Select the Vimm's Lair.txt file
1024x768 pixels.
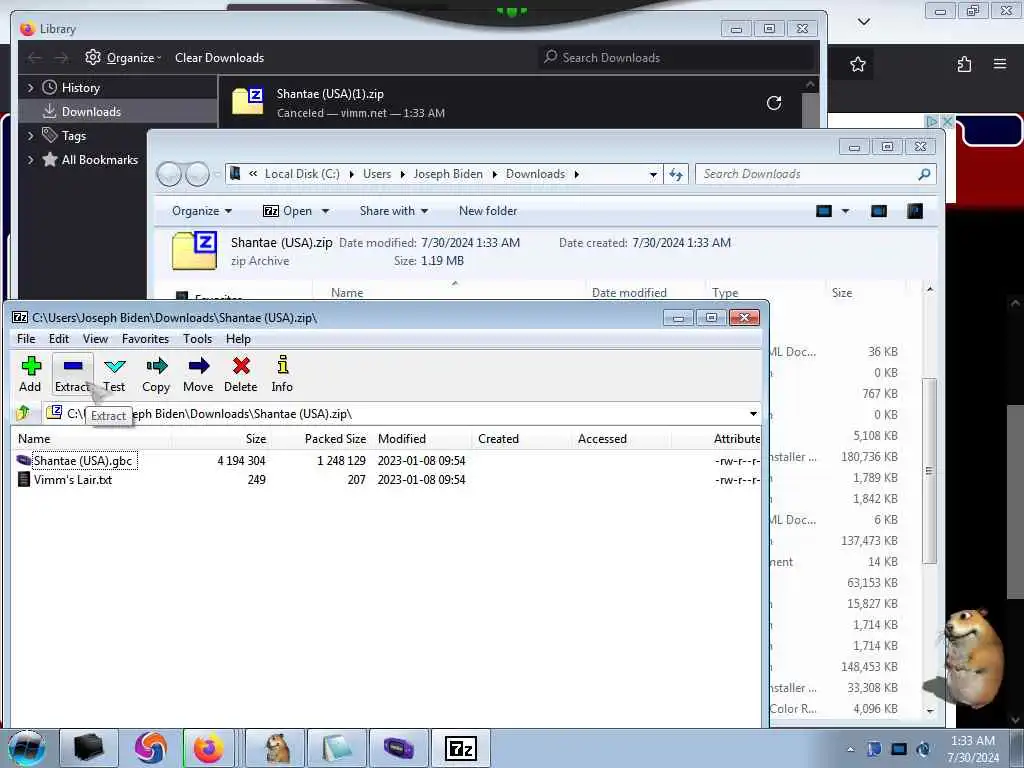coord(72,479)
